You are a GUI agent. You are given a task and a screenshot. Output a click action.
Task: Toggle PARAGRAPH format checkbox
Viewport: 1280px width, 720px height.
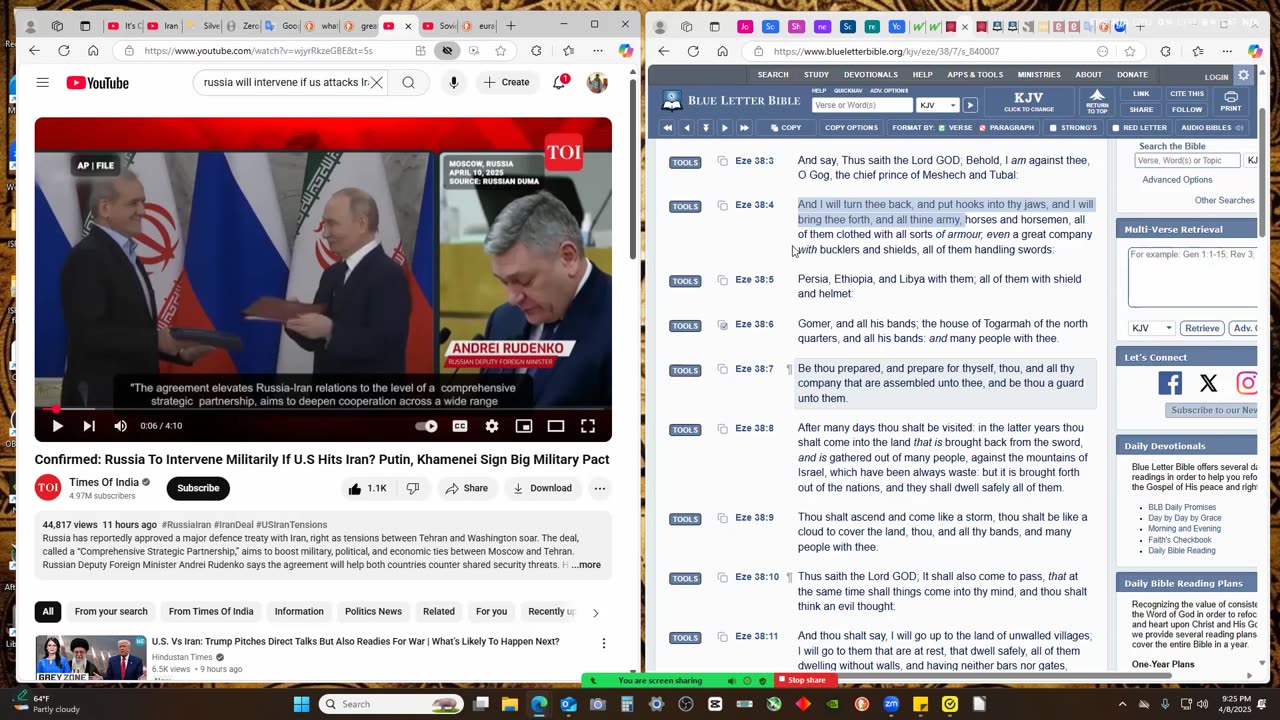point(983,128)
